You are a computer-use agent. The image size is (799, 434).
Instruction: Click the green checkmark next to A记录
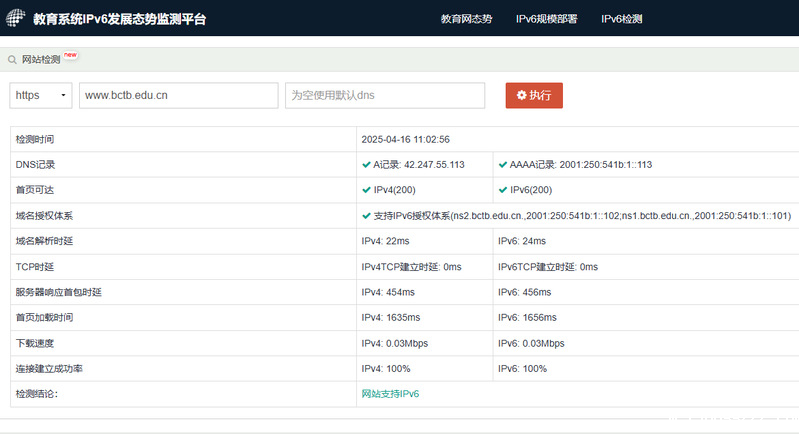point(367,164)
